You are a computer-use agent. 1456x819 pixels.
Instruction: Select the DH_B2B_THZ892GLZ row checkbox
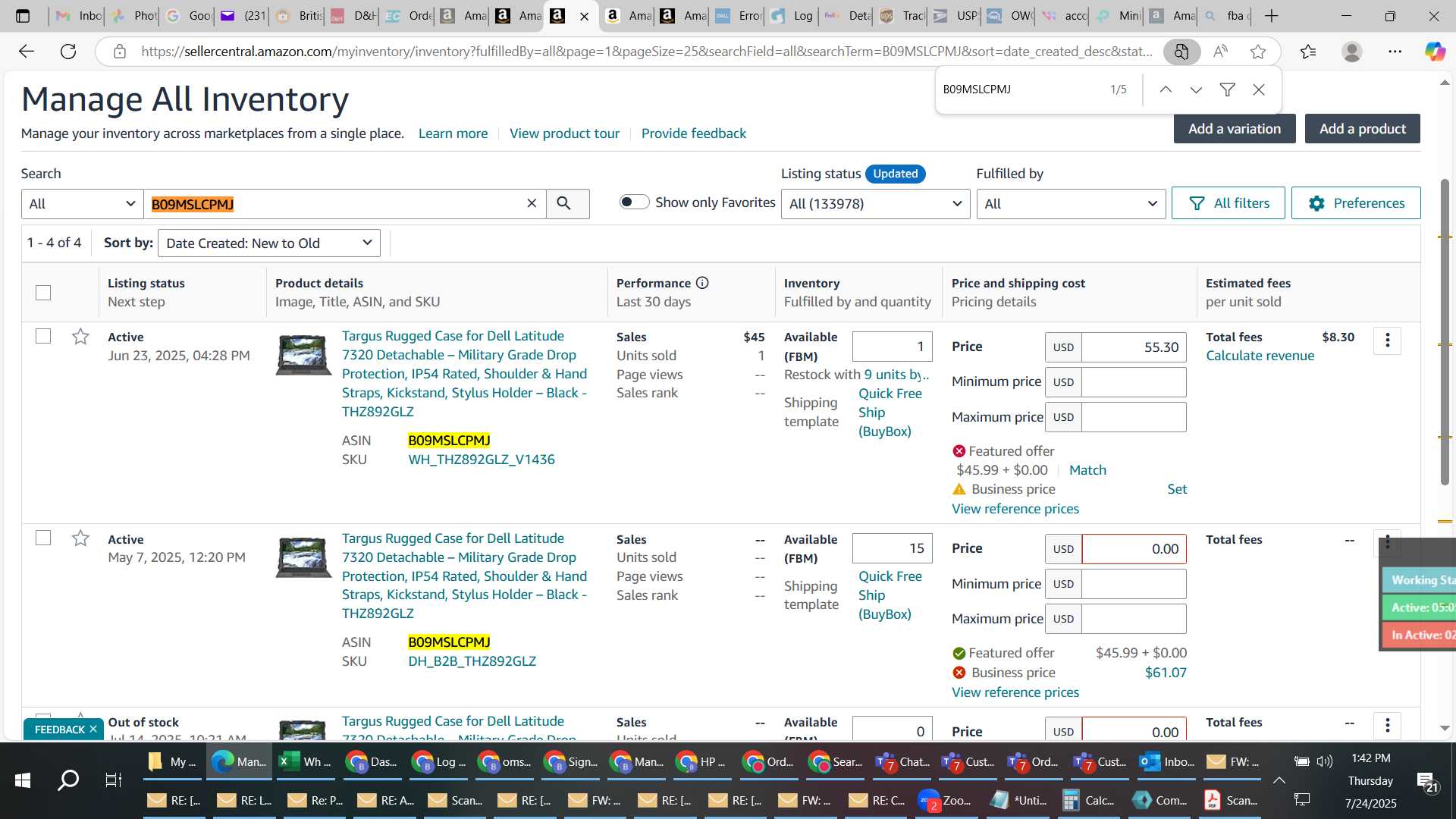point(43,538)
